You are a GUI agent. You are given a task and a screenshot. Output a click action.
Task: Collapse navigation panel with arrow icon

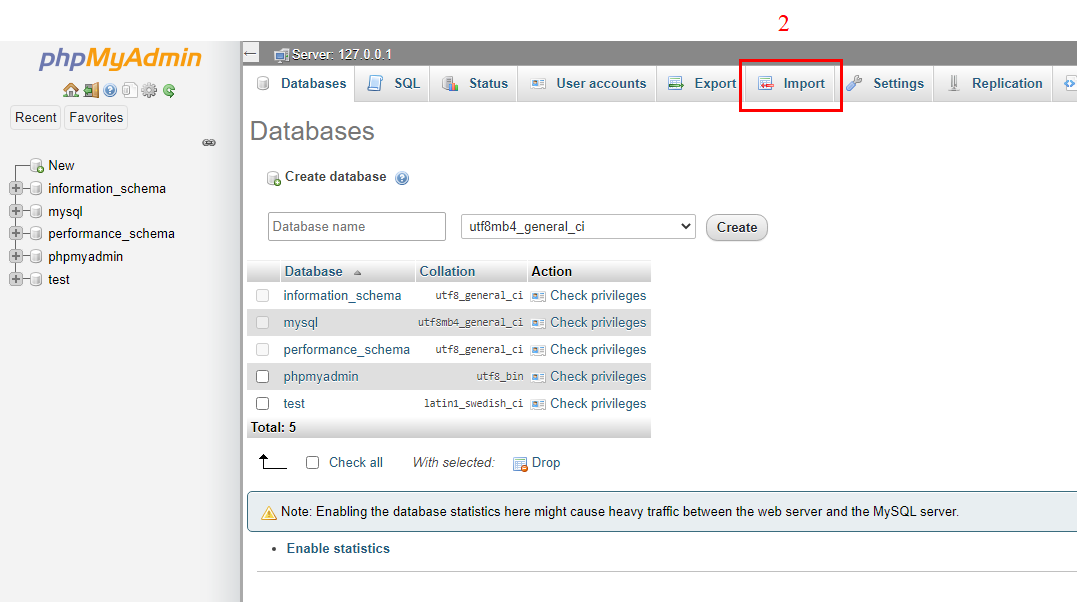251,53
